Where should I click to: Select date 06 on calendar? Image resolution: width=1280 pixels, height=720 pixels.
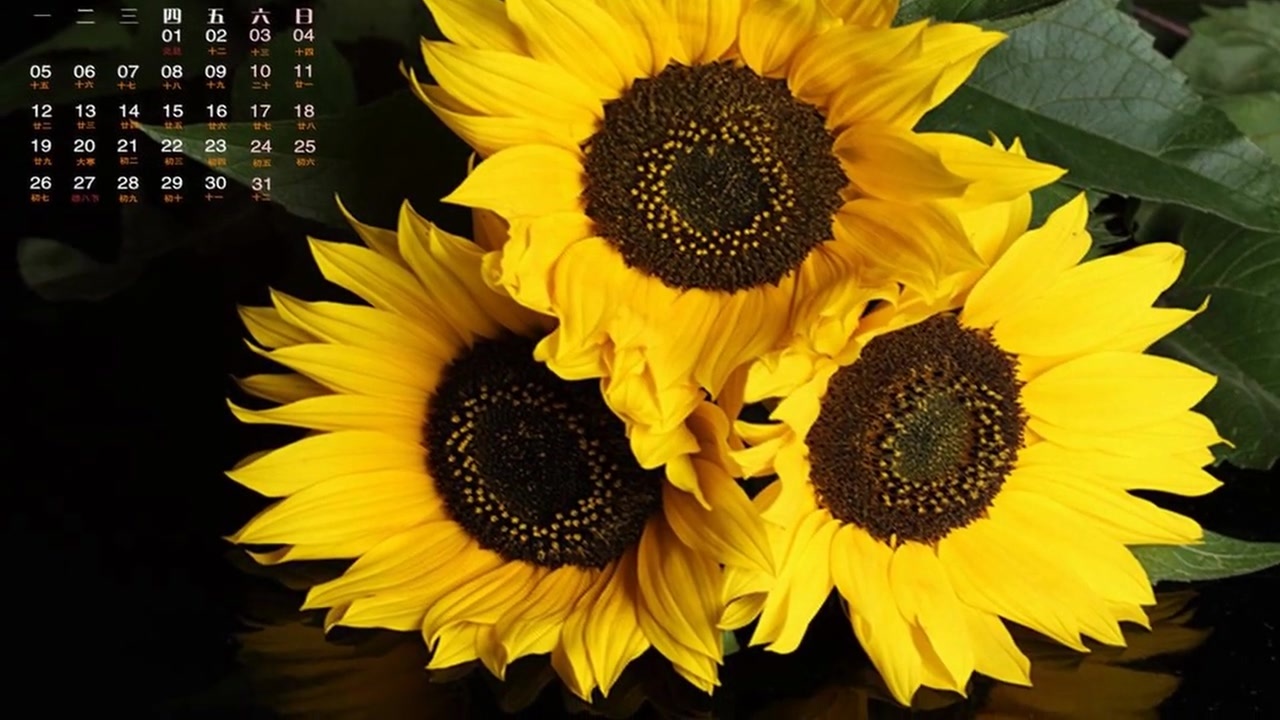[85, 72]
